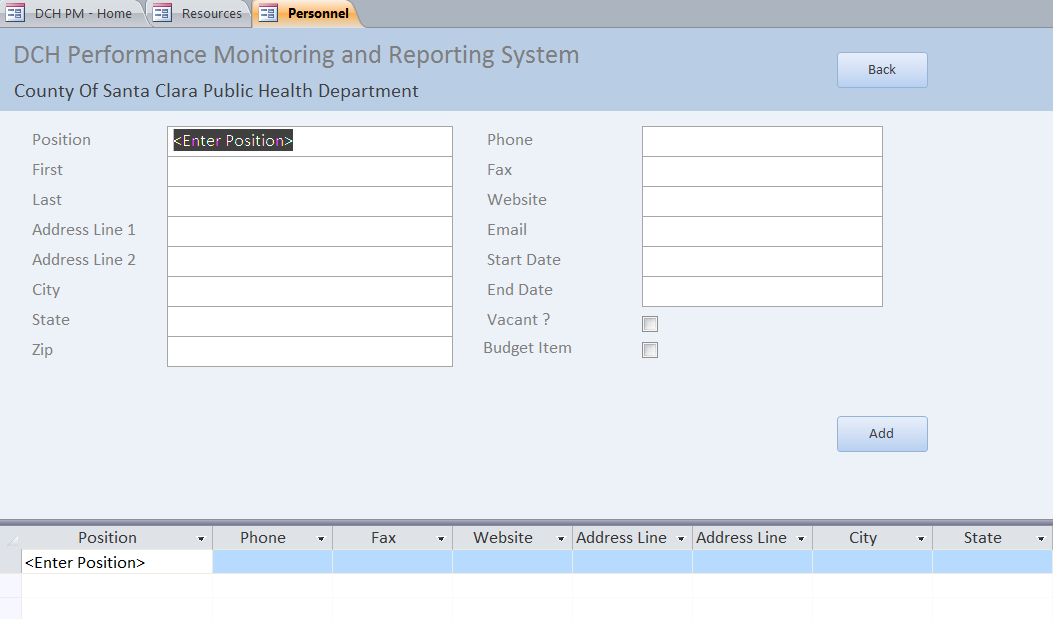This screenshot has width=1053, height=619.
Task: Open the Position column filter dropdown
Action: pos(201,539)
